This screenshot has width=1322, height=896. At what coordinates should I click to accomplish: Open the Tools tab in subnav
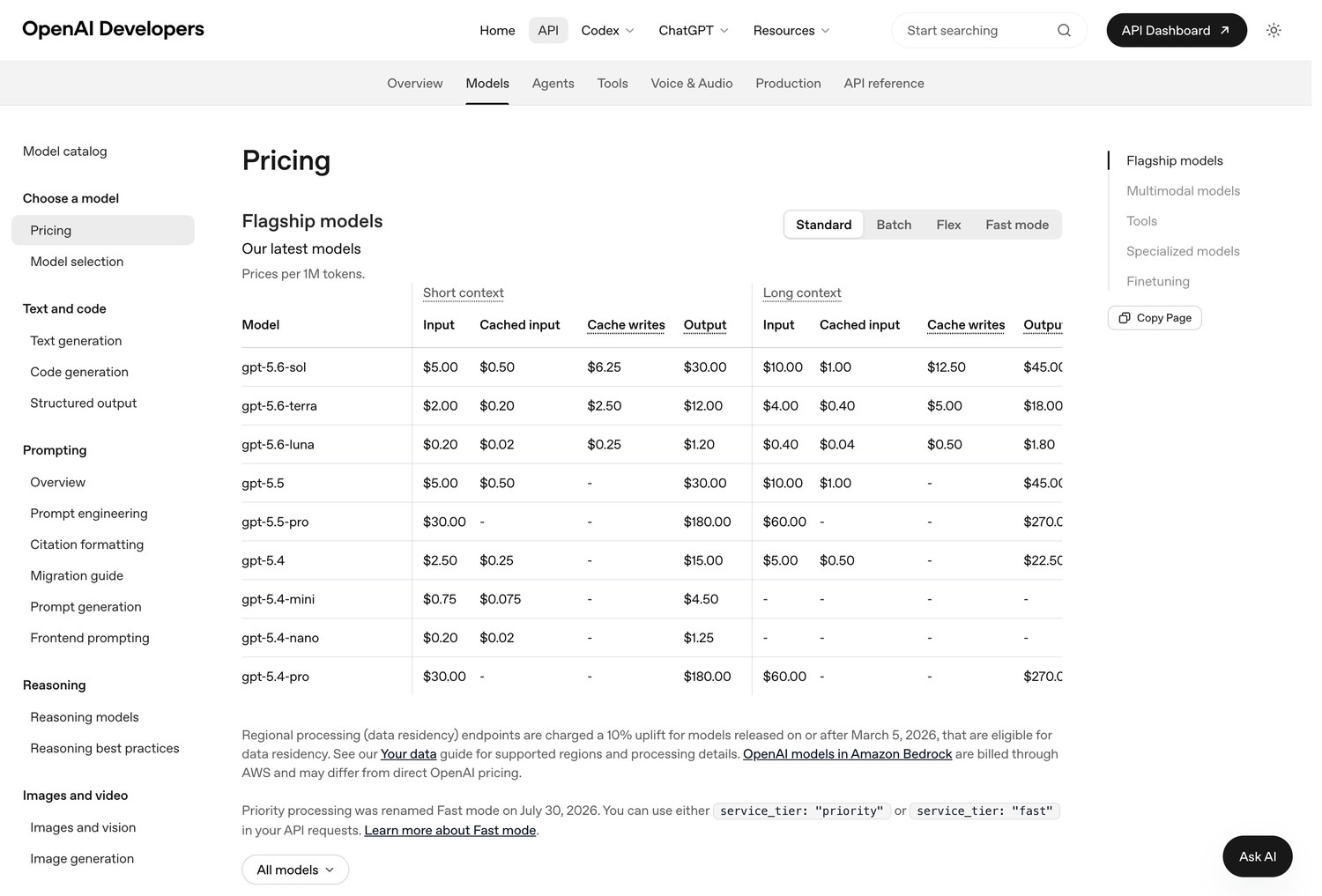613,83
